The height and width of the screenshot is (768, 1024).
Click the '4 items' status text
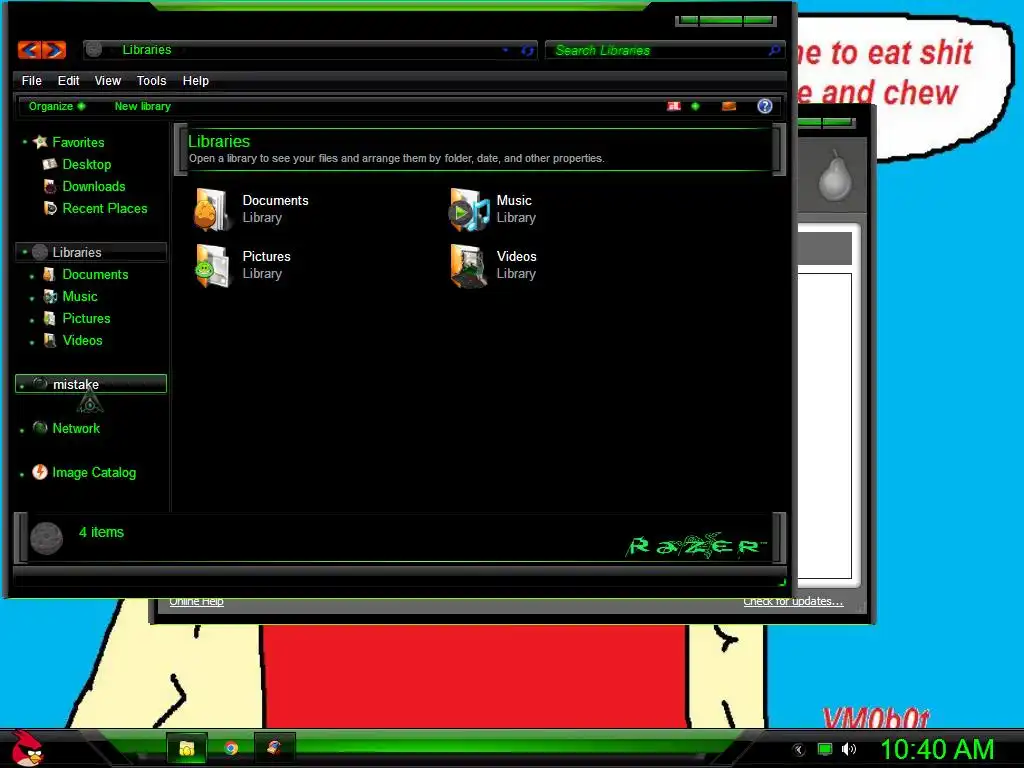click(x=101, y=532)
